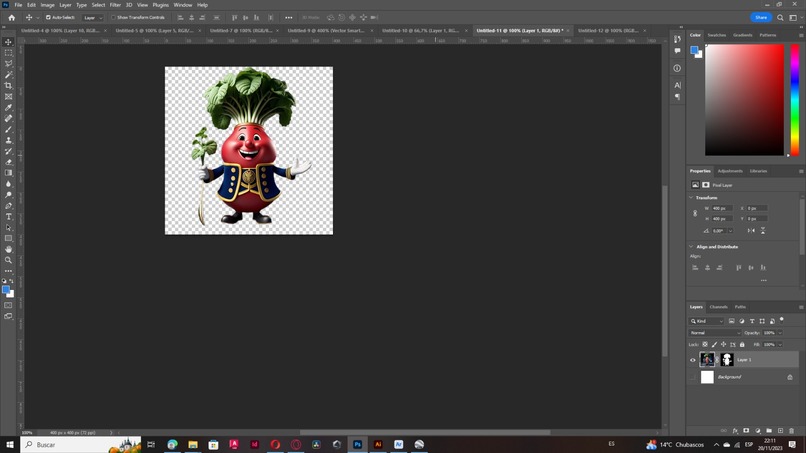Viewport: 806px width, 453px height.
Task: Toggle layer filtering switch on
Action: tap(782, 320)
